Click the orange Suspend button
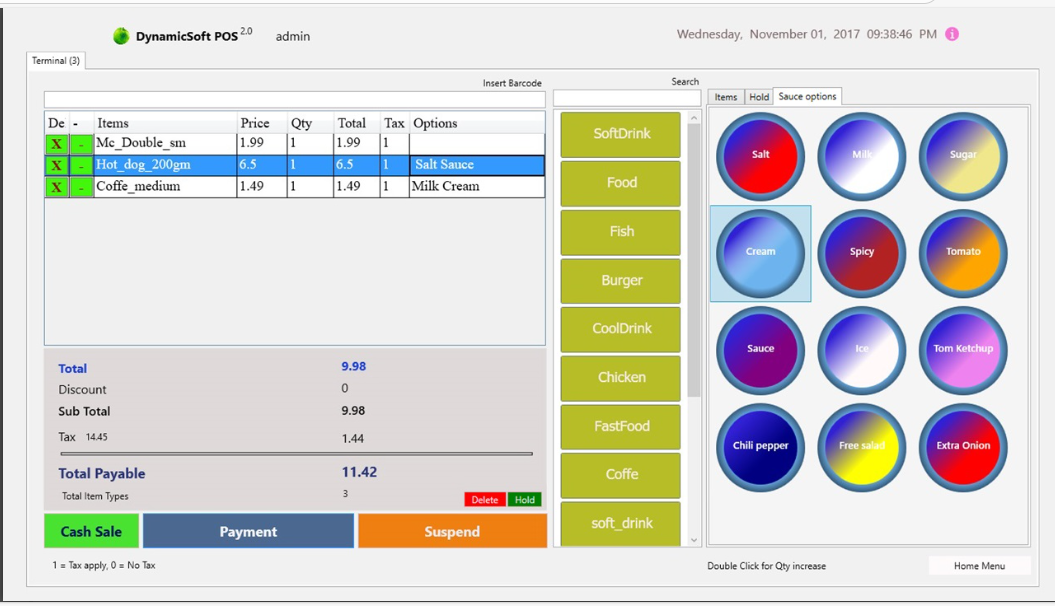This screenshot has width=1055, height=606. pyautogui.click(x=452, y=532)
